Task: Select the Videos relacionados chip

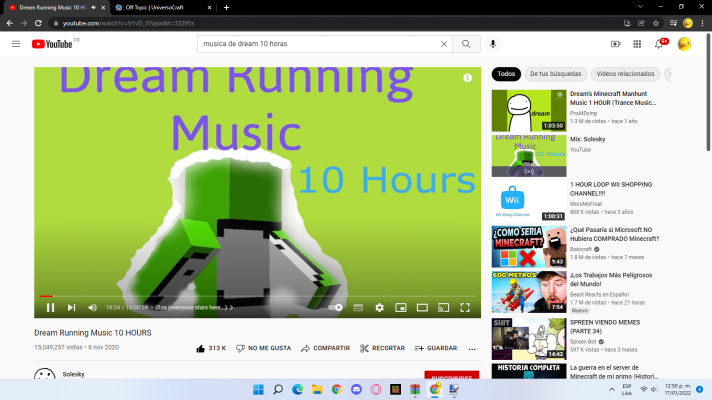Action: 625,74
